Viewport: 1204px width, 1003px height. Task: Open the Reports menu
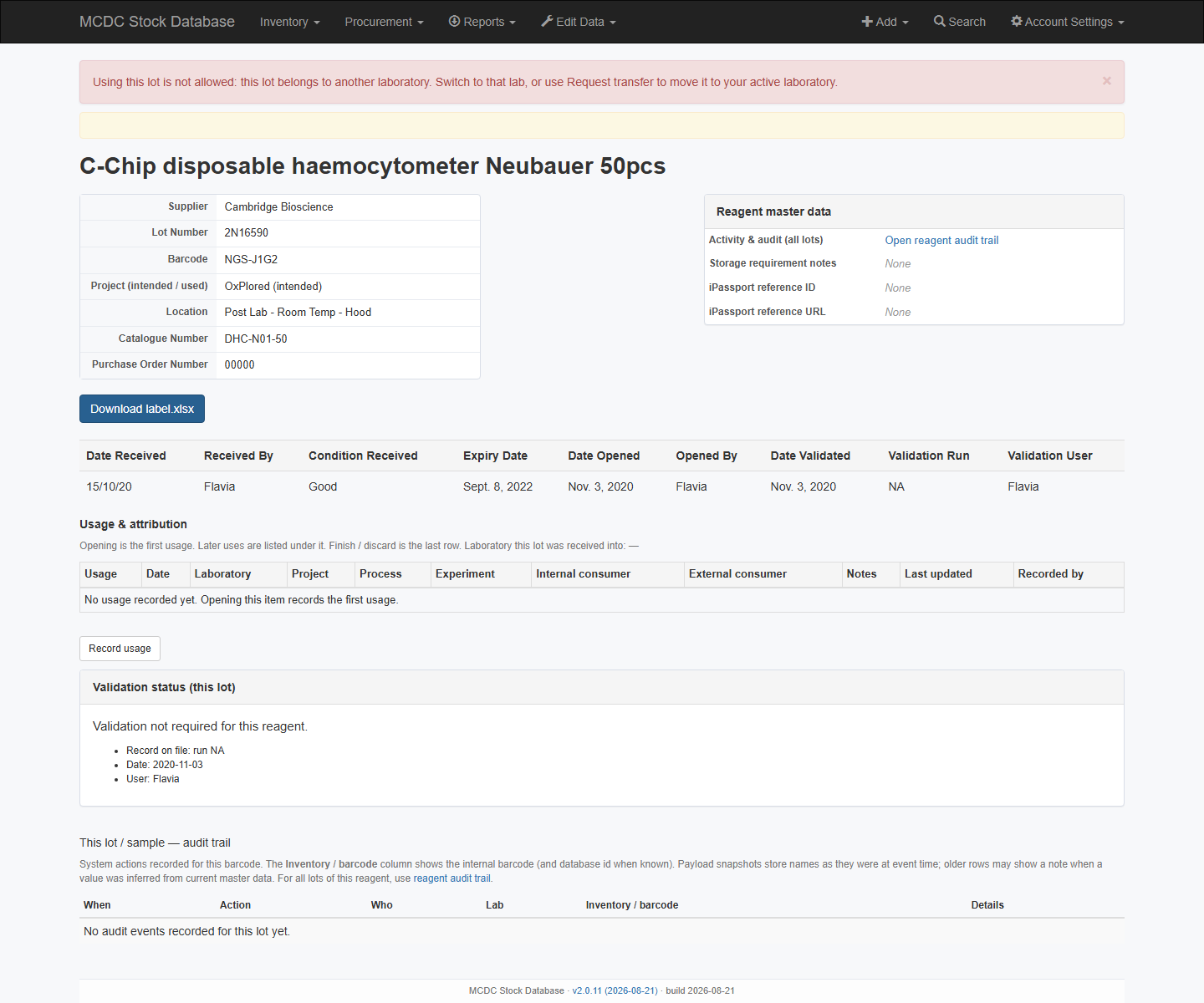tap(482, 22)
